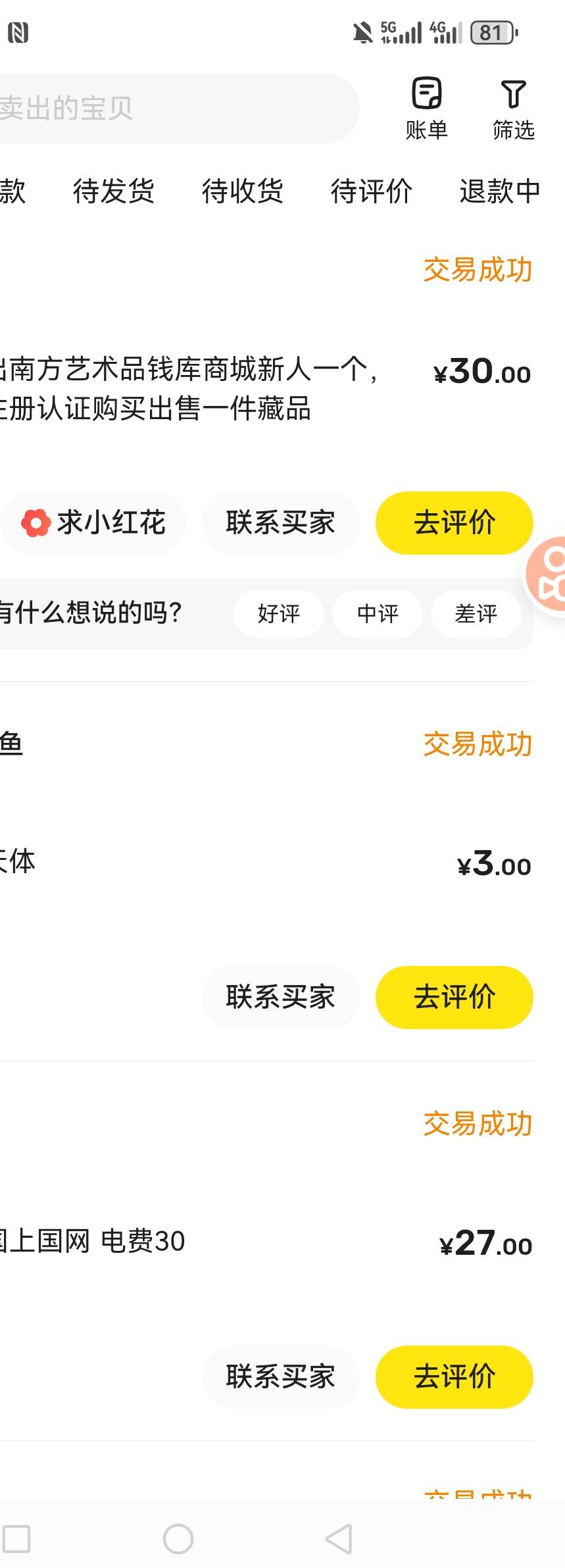Tap 去评价 for the ¥30.00 order
This screenshot has width=565, height=1568.
tap(454, 523)
